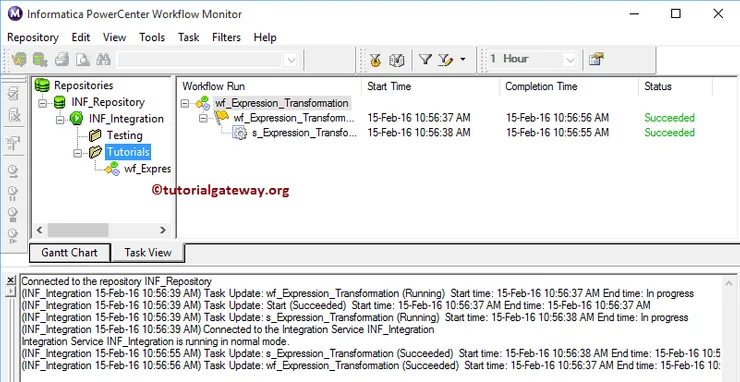Click the clock with arrow icon in left toolbar
The image size is (740, 382).
[14, 172]
